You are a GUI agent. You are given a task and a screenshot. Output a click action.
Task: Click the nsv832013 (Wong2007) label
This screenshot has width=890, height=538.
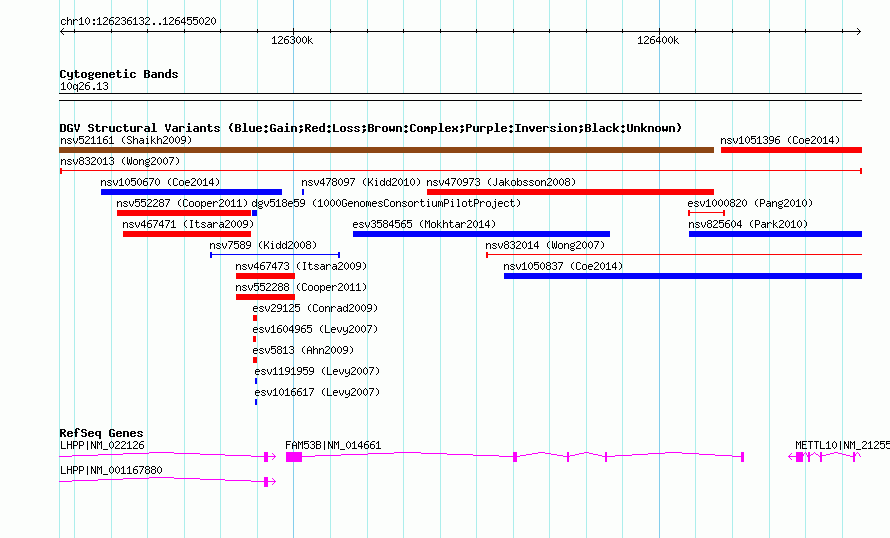[x=120, y=161]
